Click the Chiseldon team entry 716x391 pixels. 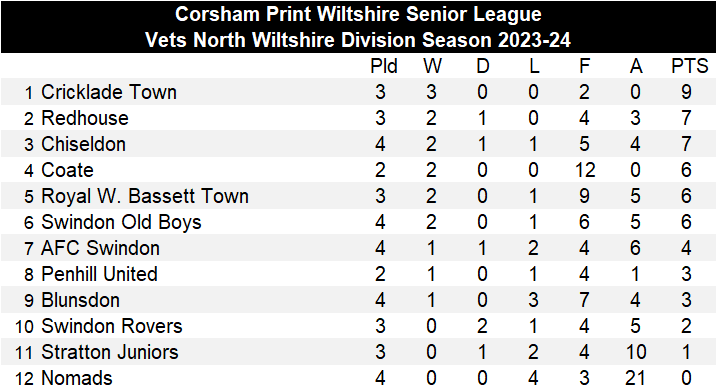[x=84, y=144]
